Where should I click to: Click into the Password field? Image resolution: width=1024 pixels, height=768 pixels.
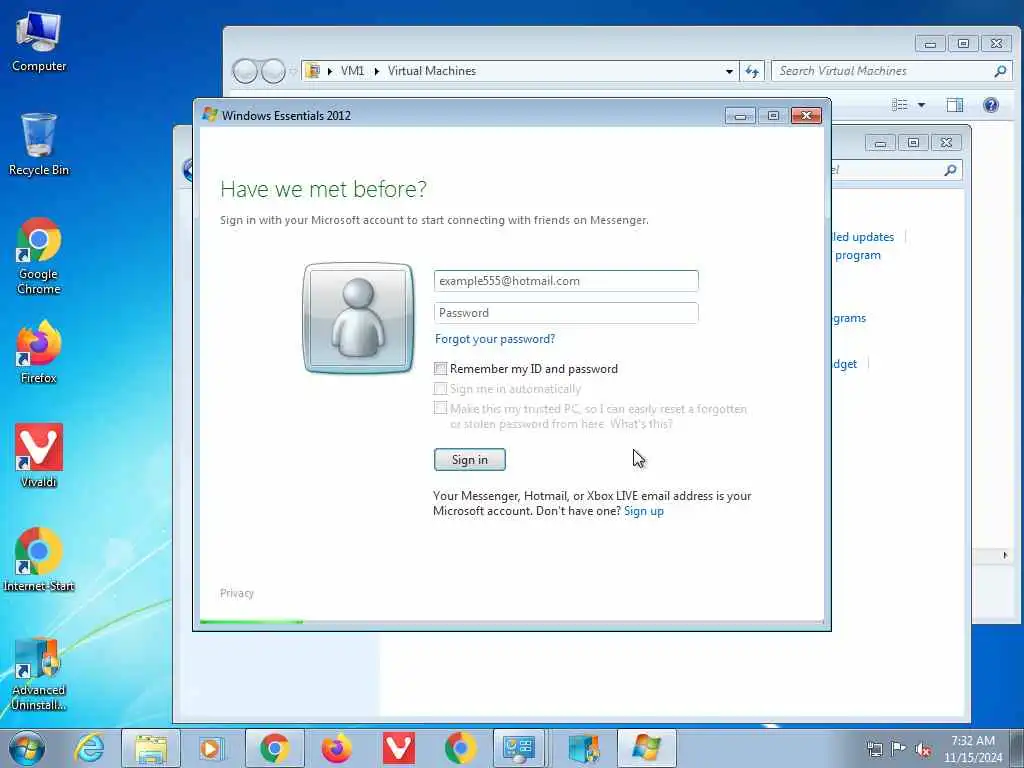566,313
